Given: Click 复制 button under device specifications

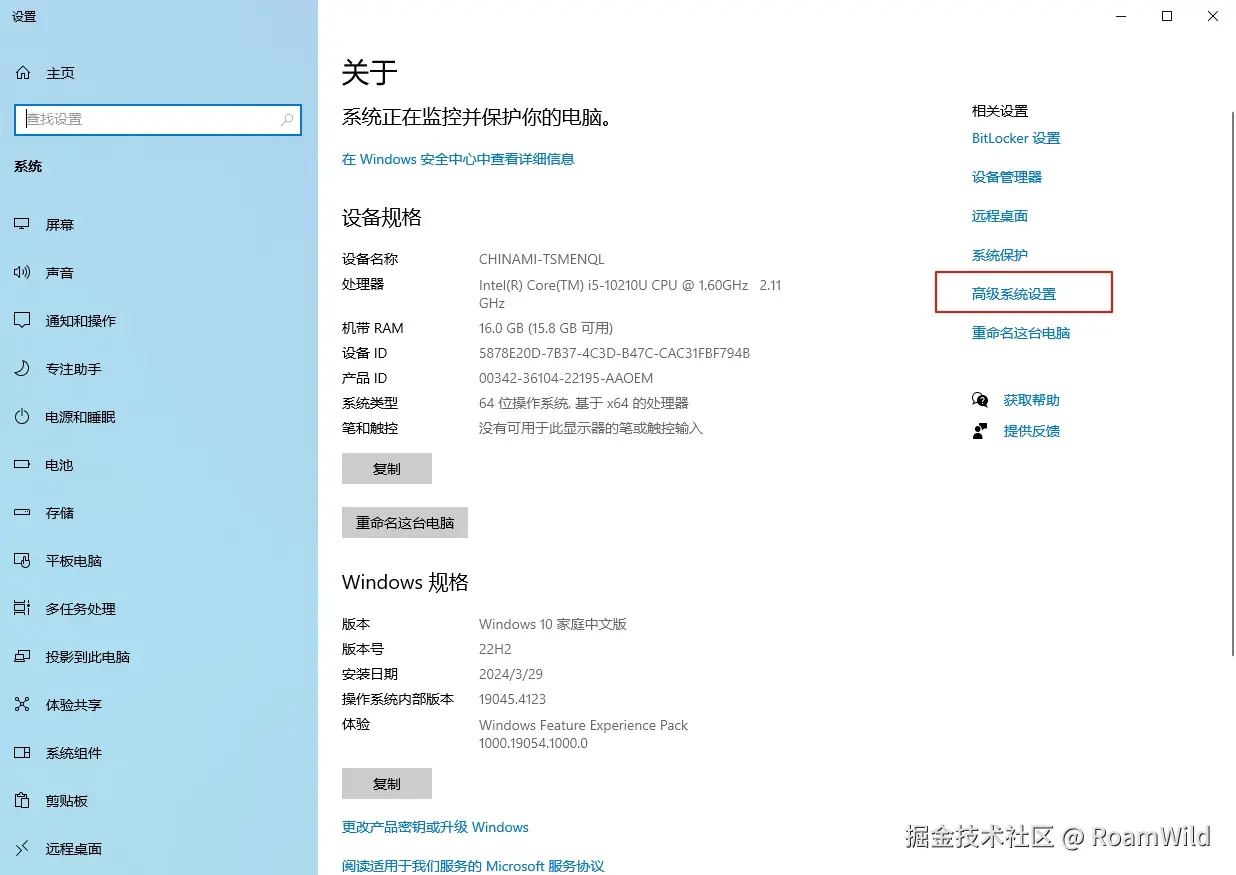Looking at the screenshot, I should [387, 469].
